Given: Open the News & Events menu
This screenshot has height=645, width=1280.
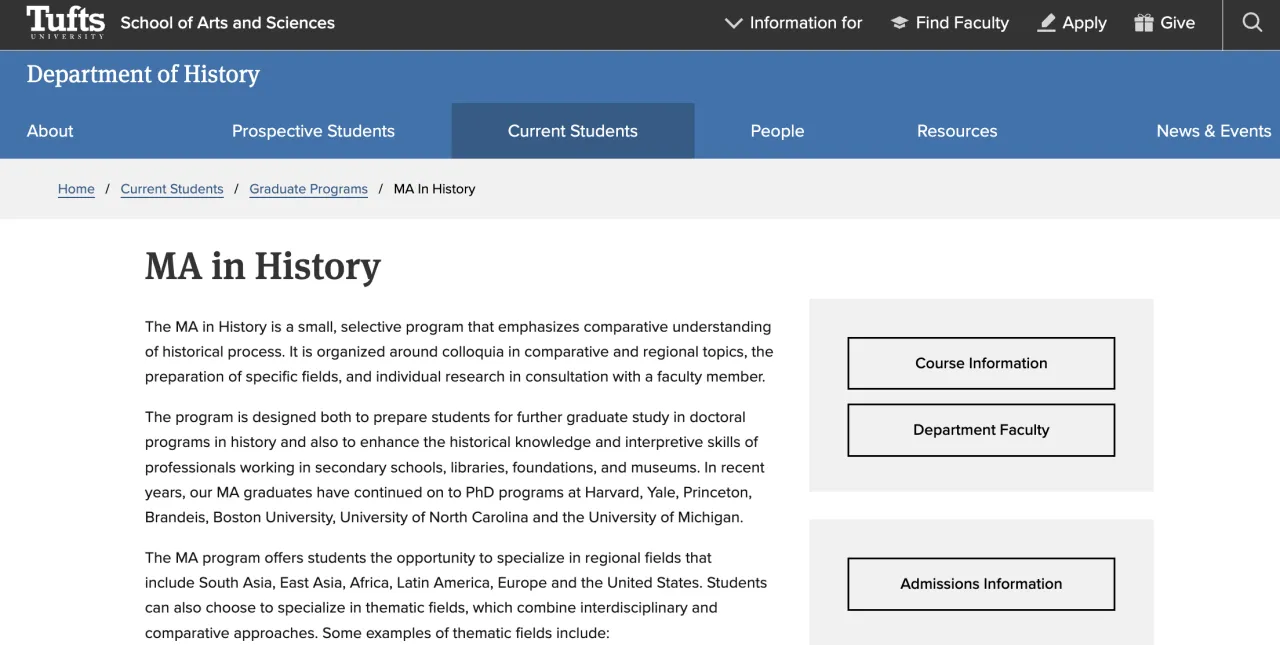Looking at the screenshot, I should click(x=1213, y=131).
